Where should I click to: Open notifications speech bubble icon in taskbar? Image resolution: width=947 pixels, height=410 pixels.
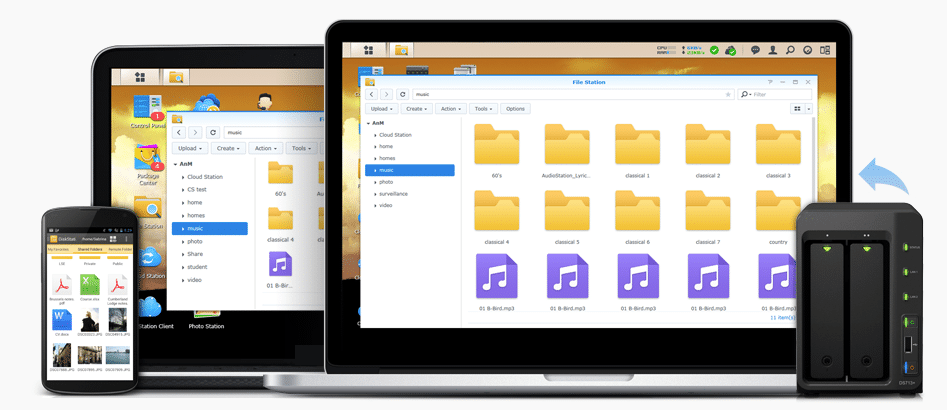tap(755, 50)
